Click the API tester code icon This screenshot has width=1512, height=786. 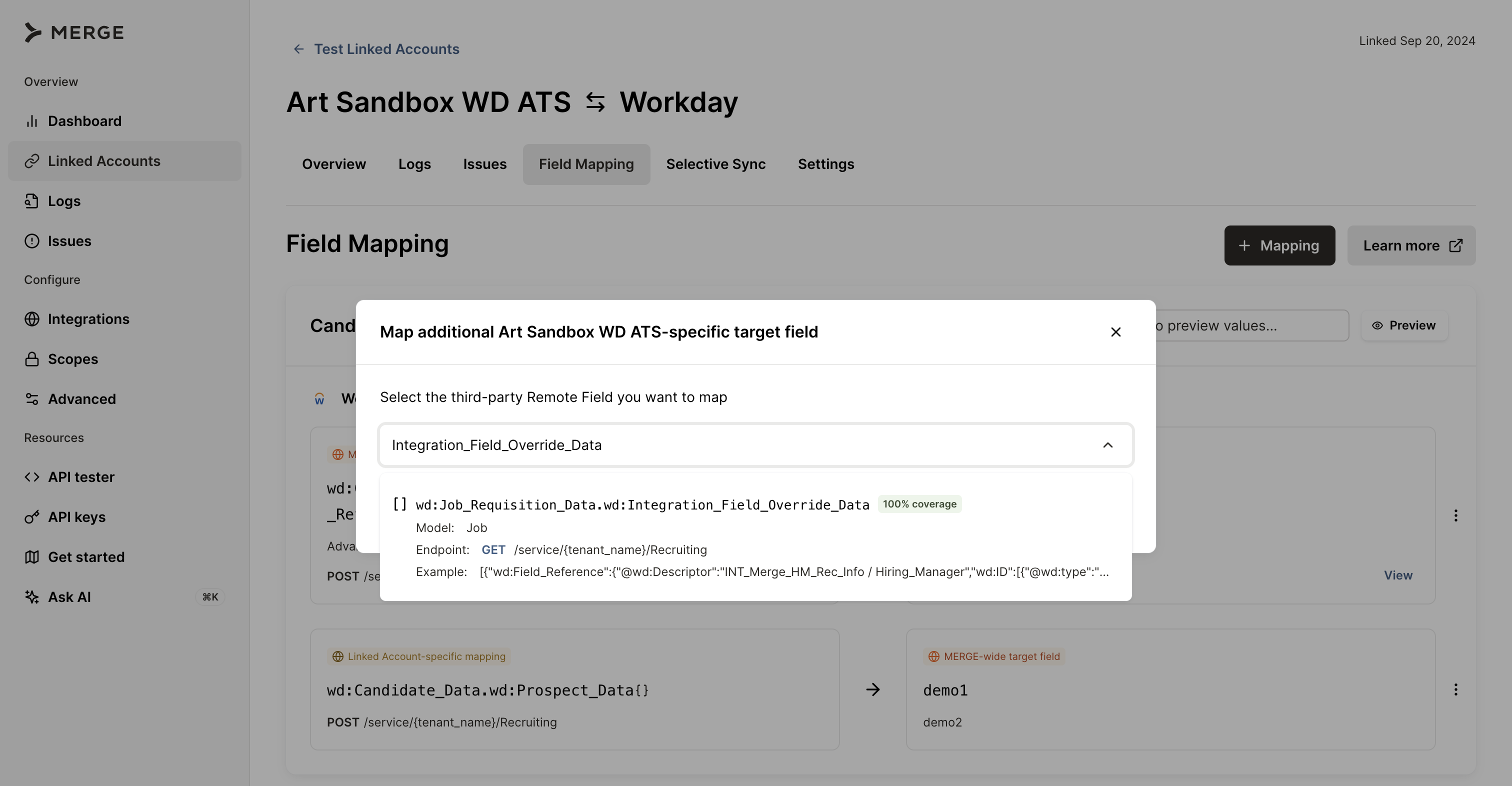31,477
